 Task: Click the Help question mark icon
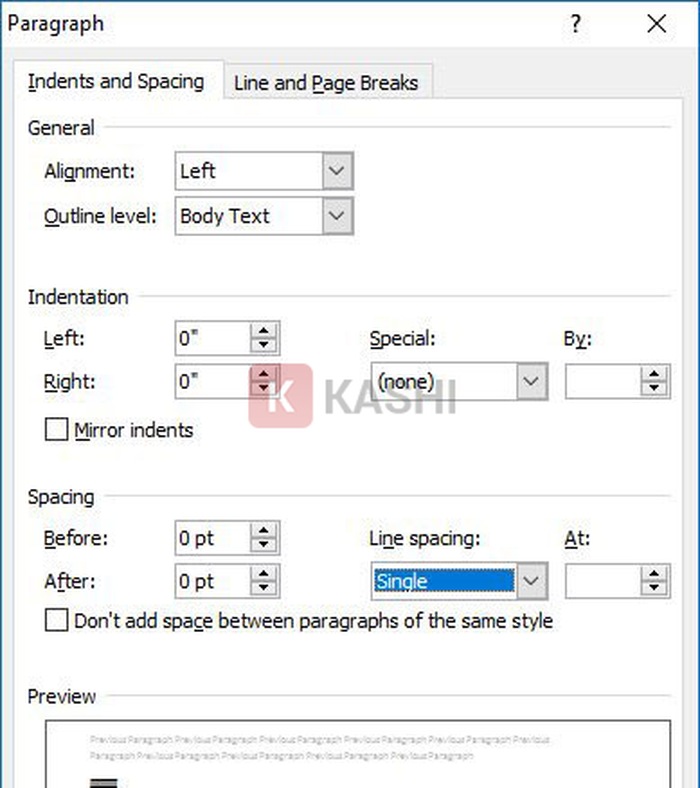pyautogui.click(x=576, y=25)
